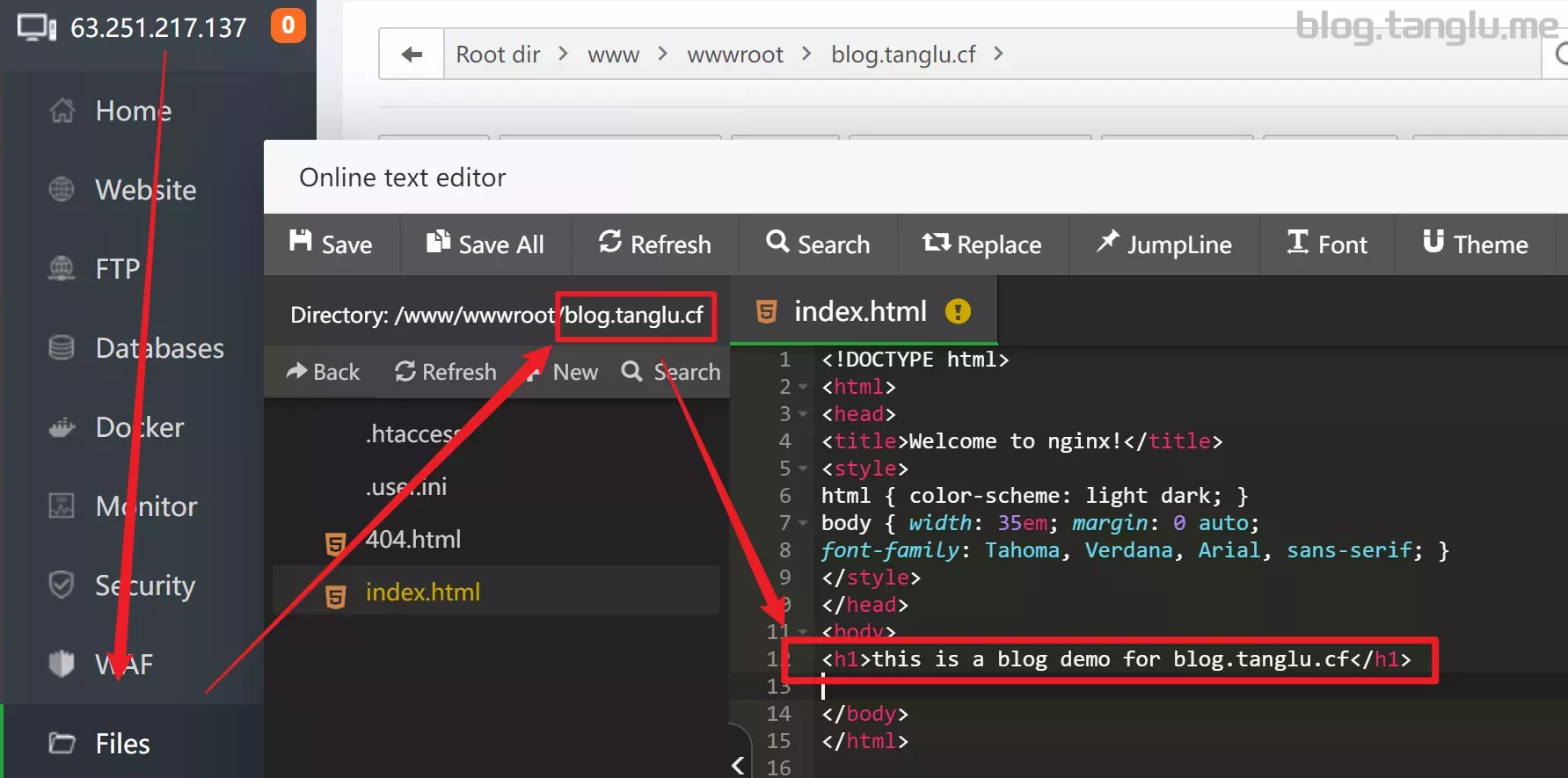Click the Save disk icon in editor toolbar
The image size is (1568, 778).
click(301, 242)
